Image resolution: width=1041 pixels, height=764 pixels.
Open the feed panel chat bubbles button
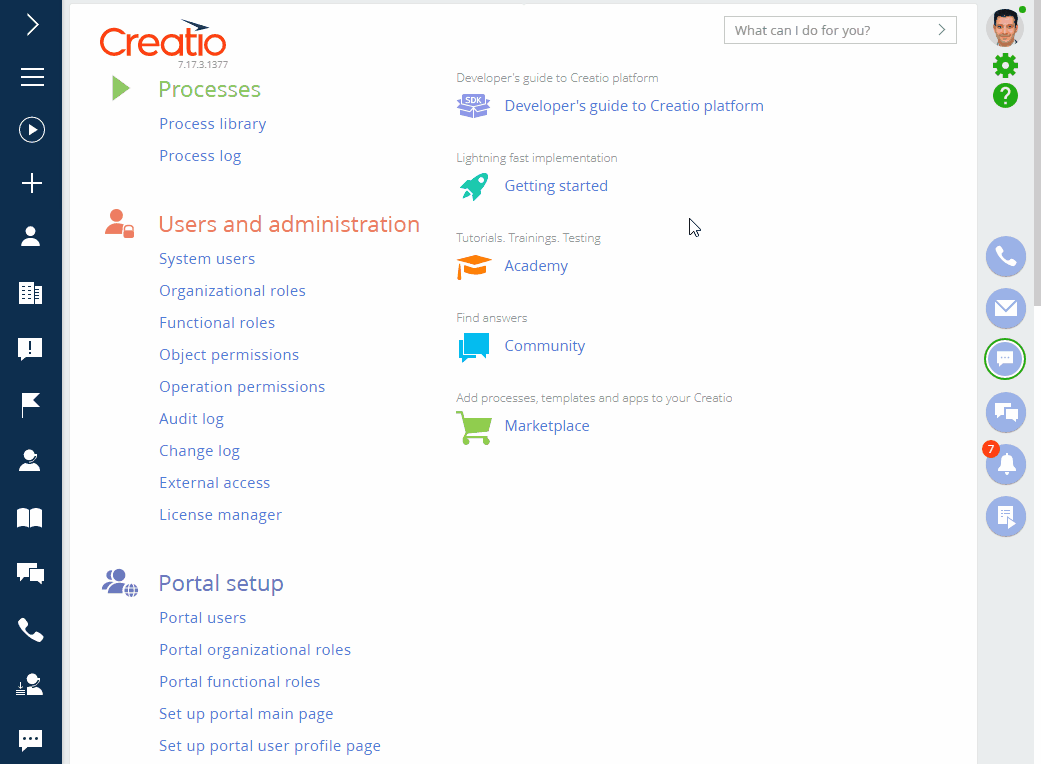point(1006,412)
